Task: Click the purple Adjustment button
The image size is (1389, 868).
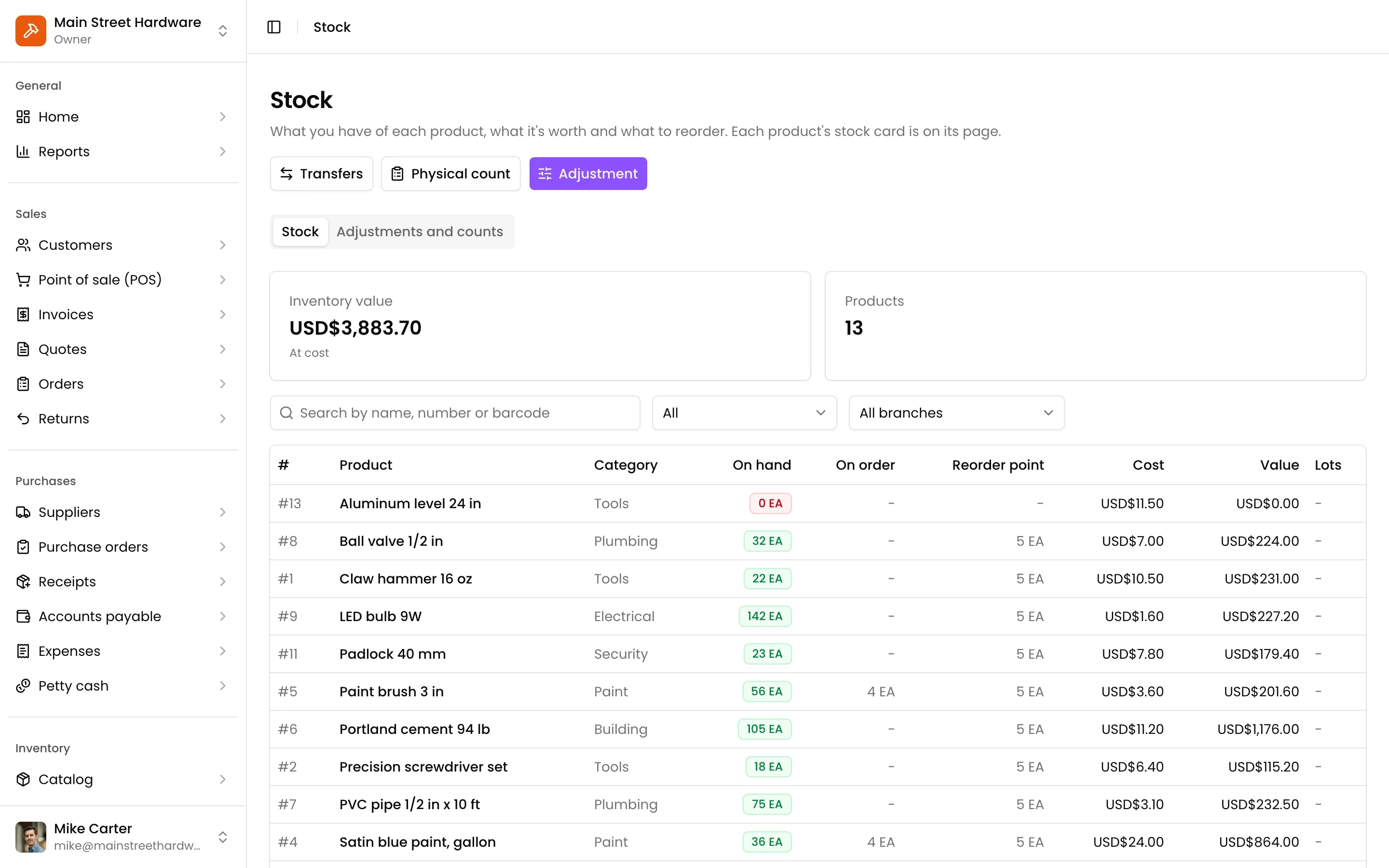Action: click(588, 174)
